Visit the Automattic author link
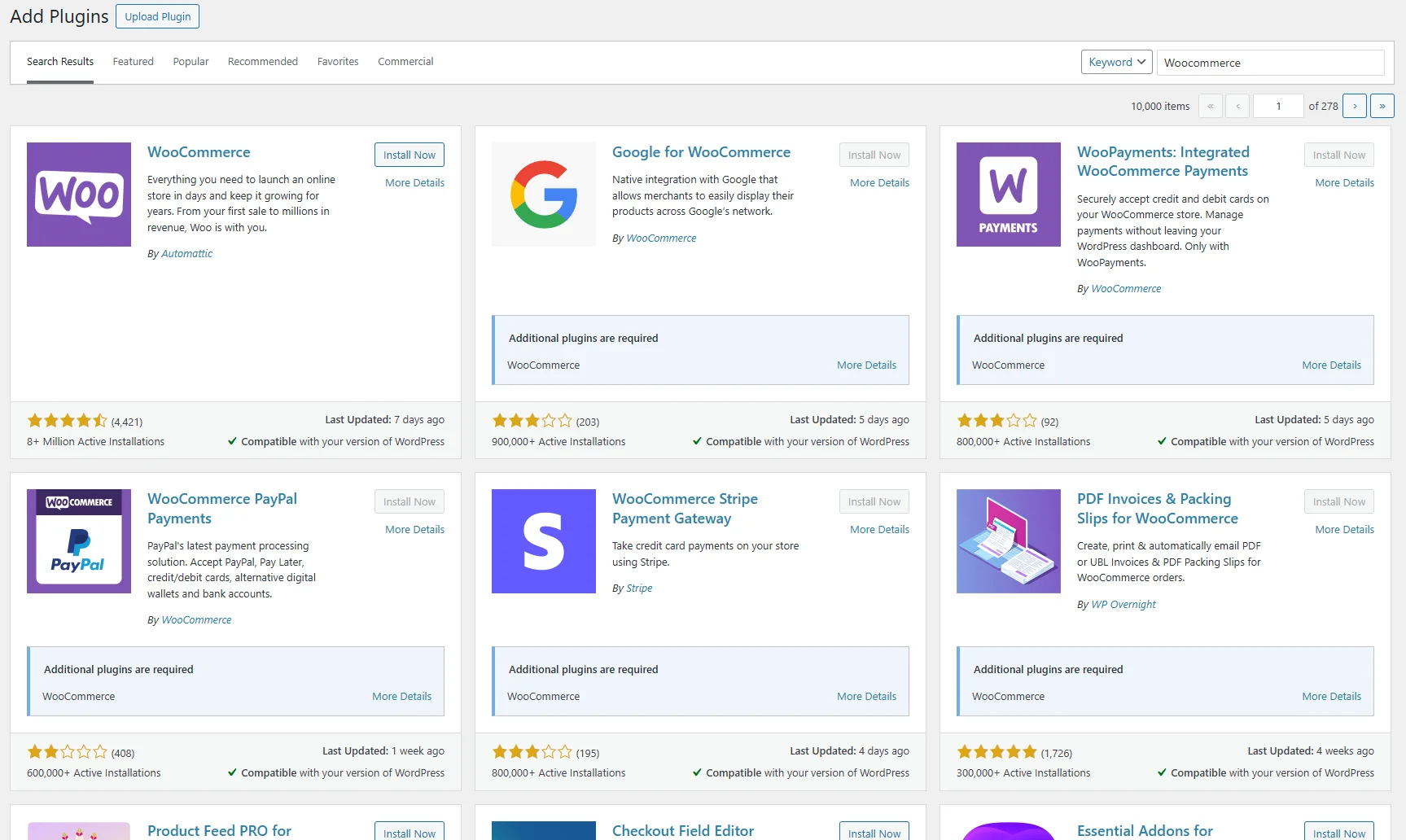This screenshot has width=1406, height=840. click(x=186, y=254)
